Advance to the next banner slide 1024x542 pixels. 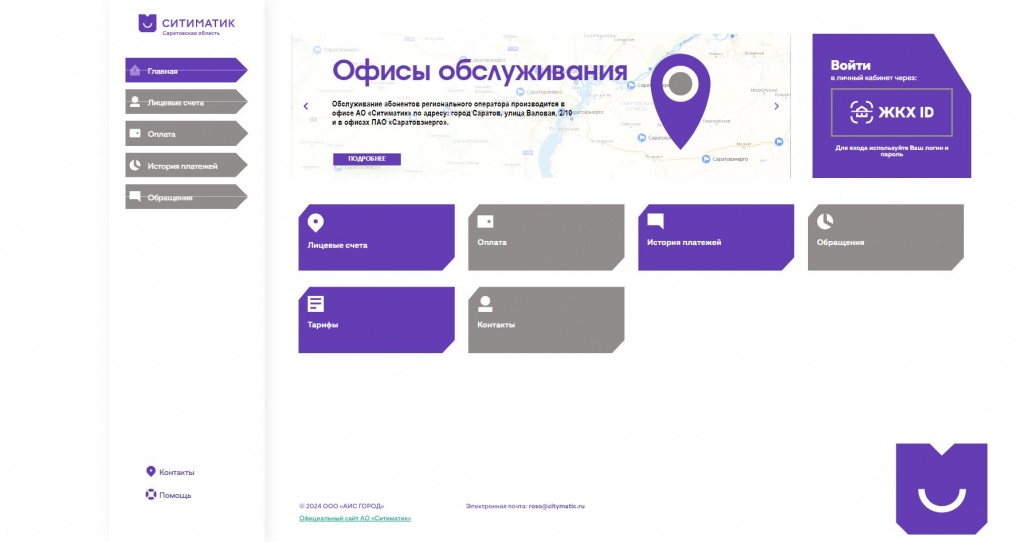coord(776,106)
